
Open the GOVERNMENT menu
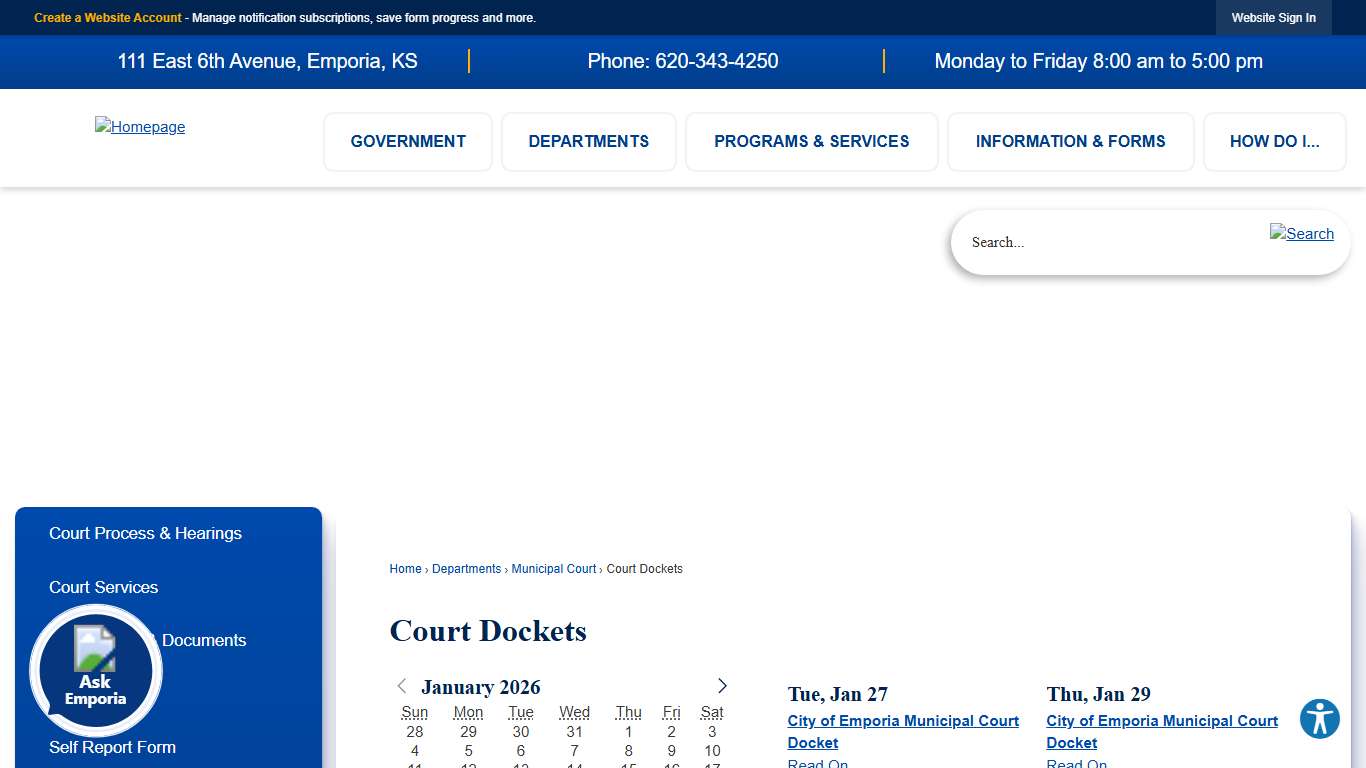pos(407,141)
